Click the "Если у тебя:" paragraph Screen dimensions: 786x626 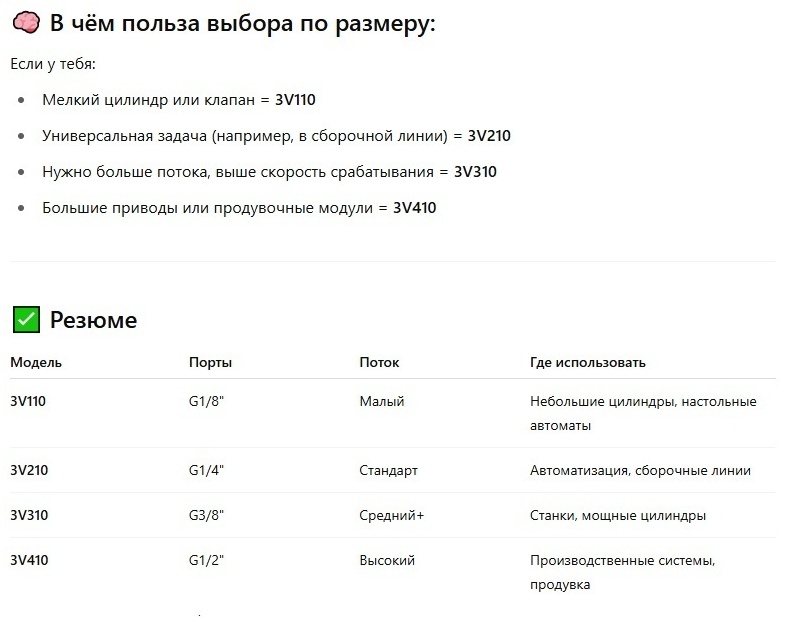tap(53, 64)
